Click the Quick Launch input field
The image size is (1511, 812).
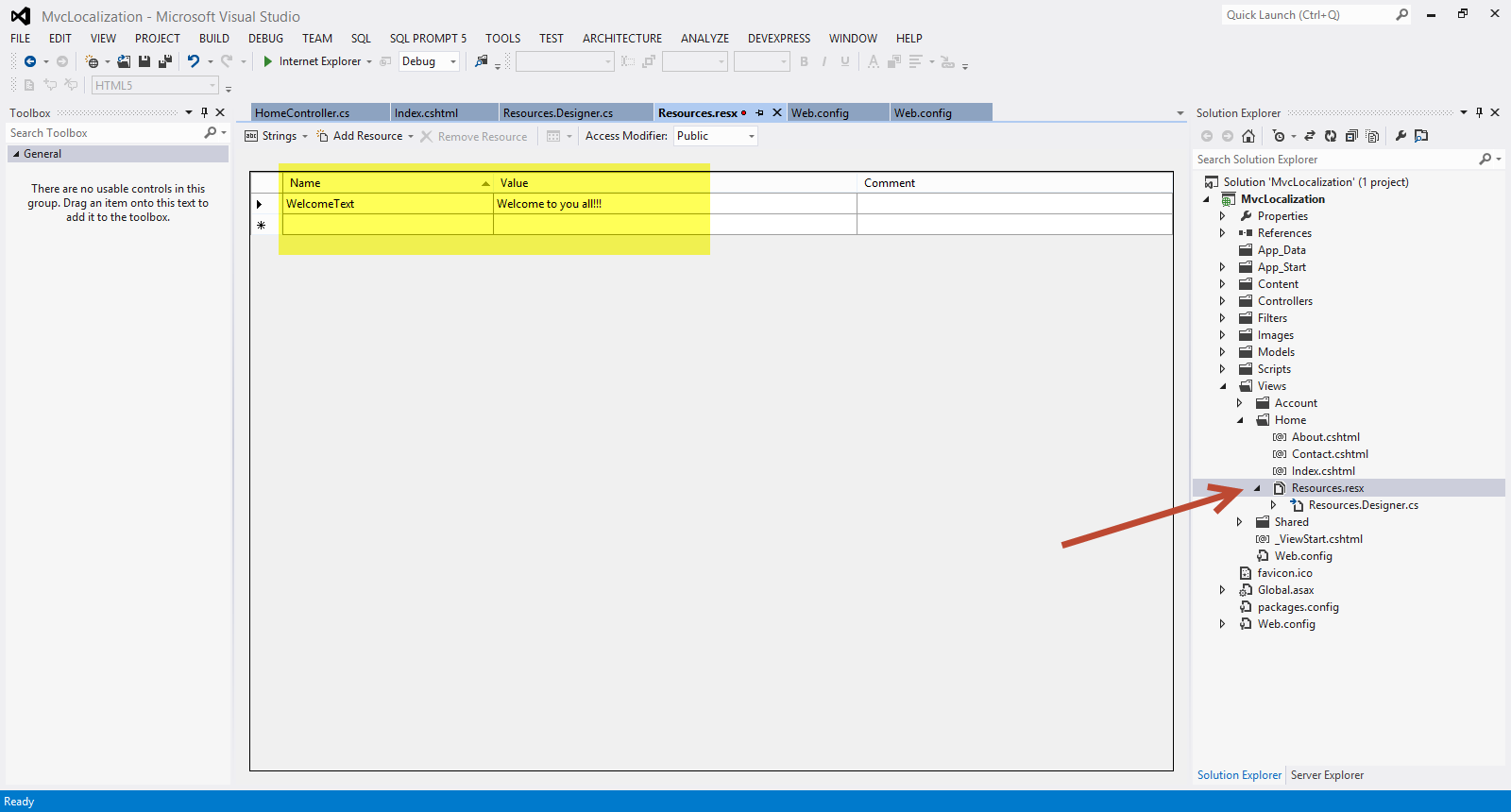[x=1308, y=15]
